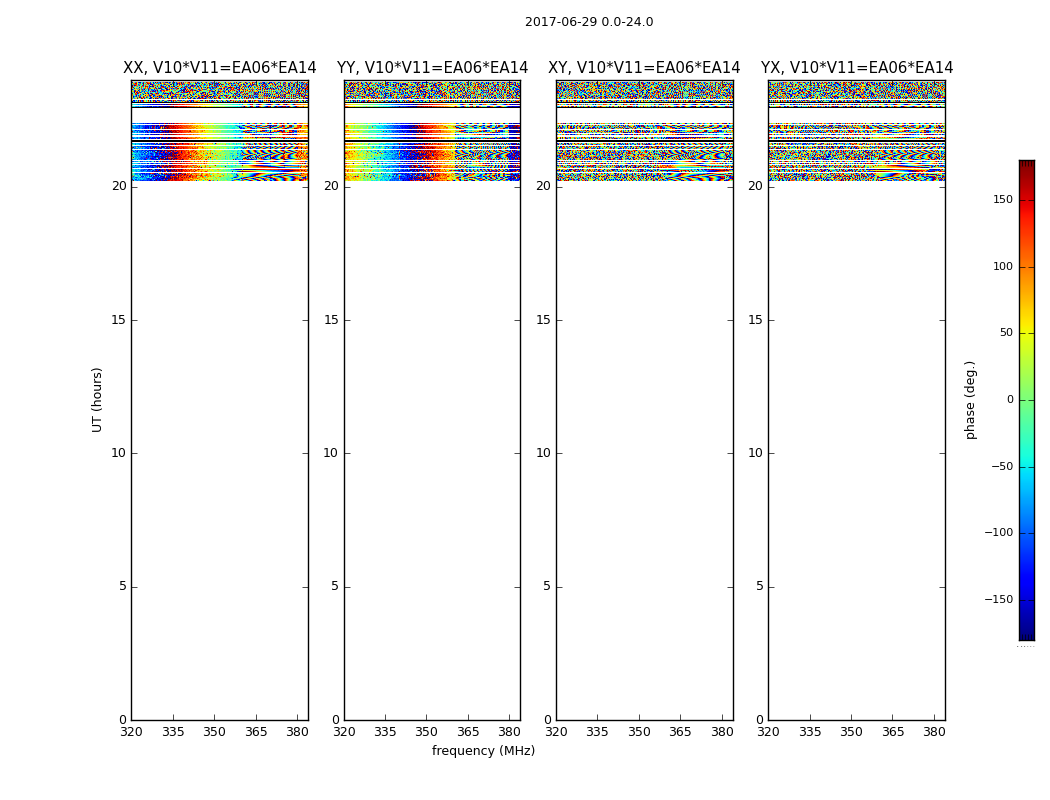
Task: Click the −150 tick on the colorbar
Action: point(999,600)
